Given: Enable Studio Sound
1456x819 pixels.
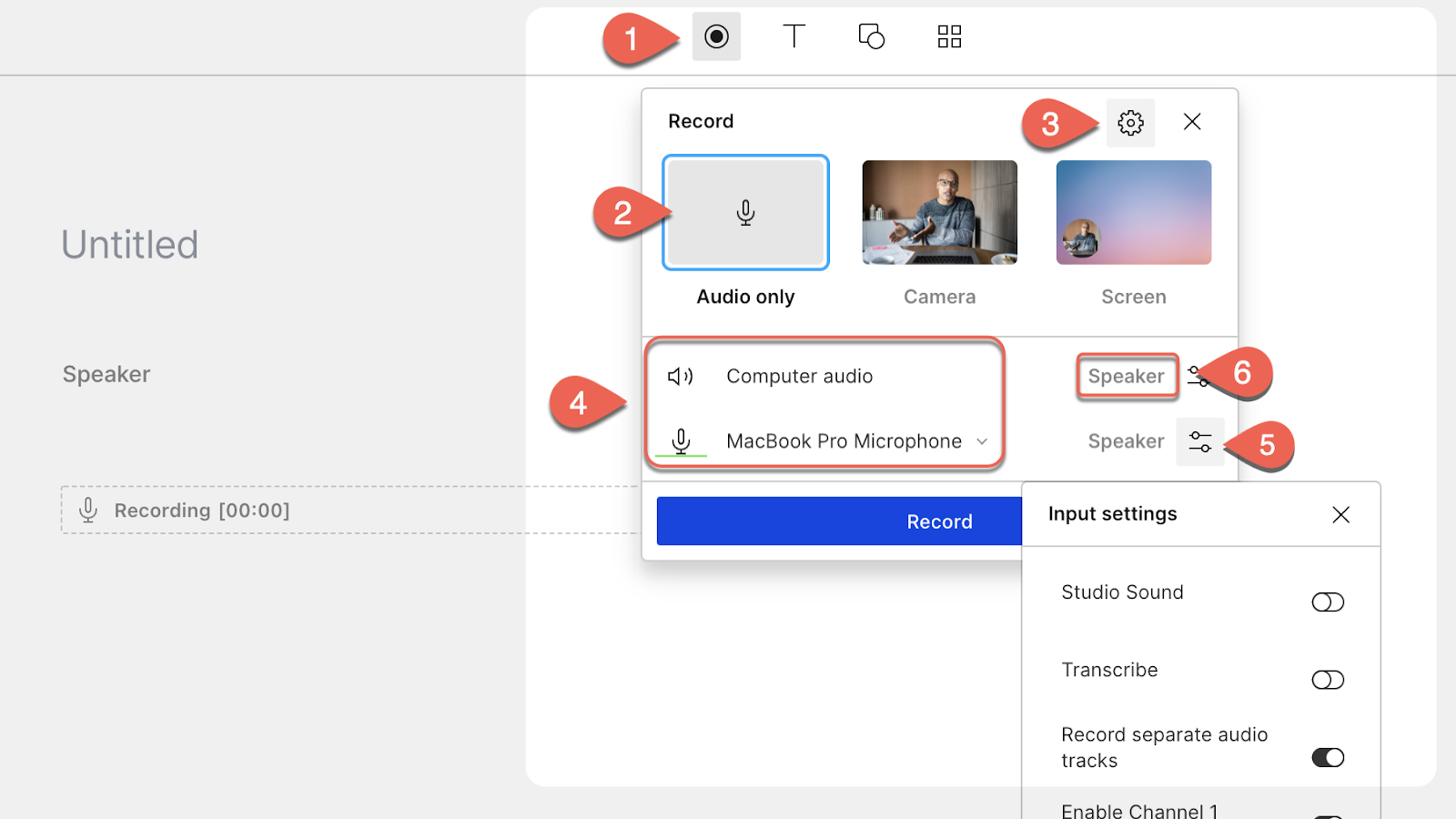Looking at the screenshot, I should (1327, 602).
